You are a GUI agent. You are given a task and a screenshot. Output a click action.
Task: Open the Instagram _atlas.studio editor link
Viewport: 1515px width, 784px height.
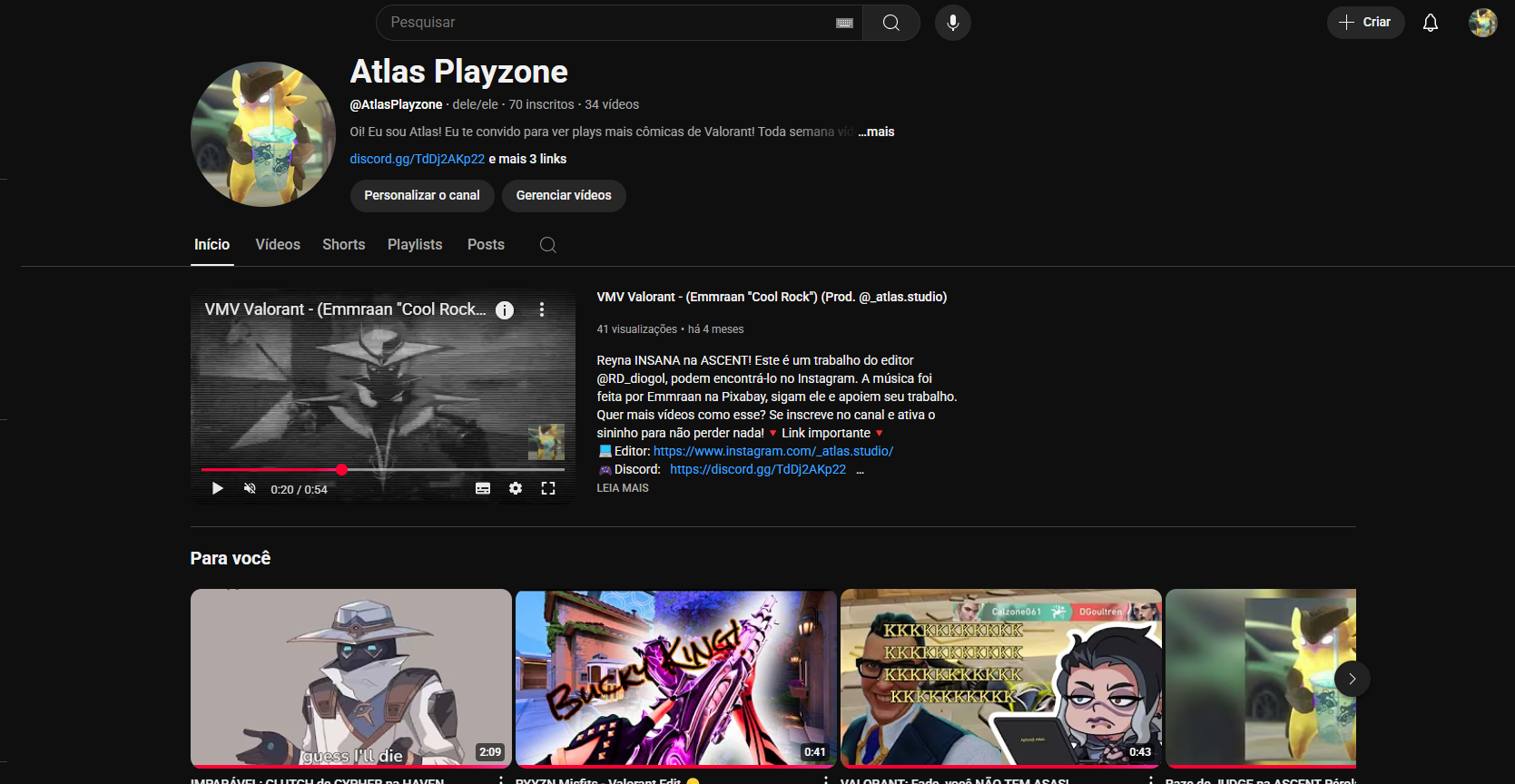[x=773, y=451]
